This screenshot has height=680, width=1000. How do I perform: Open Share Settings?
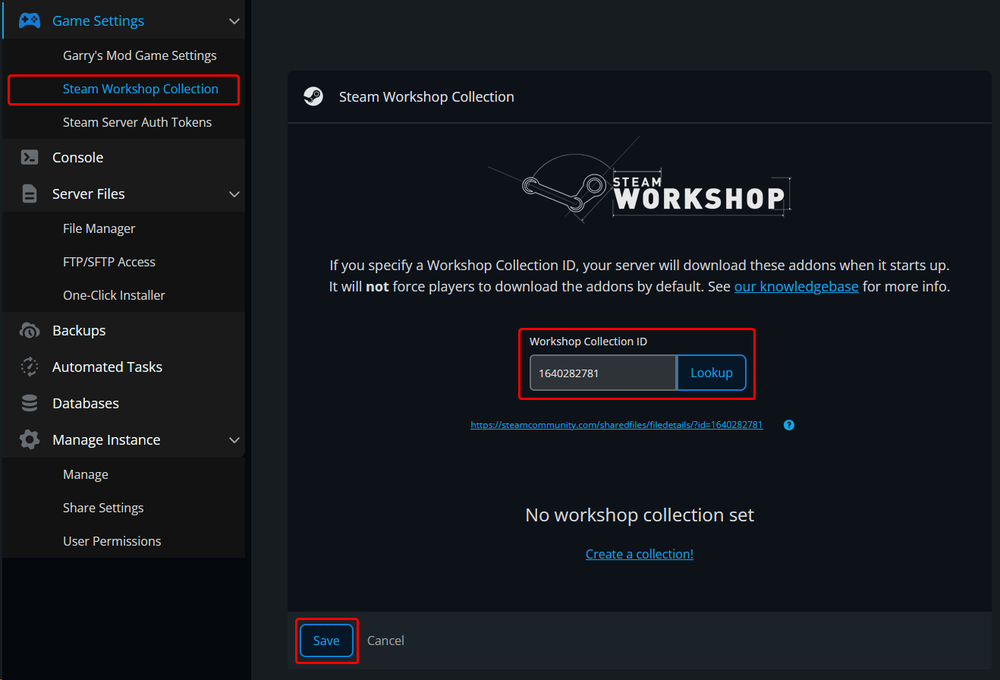[103, 508]
